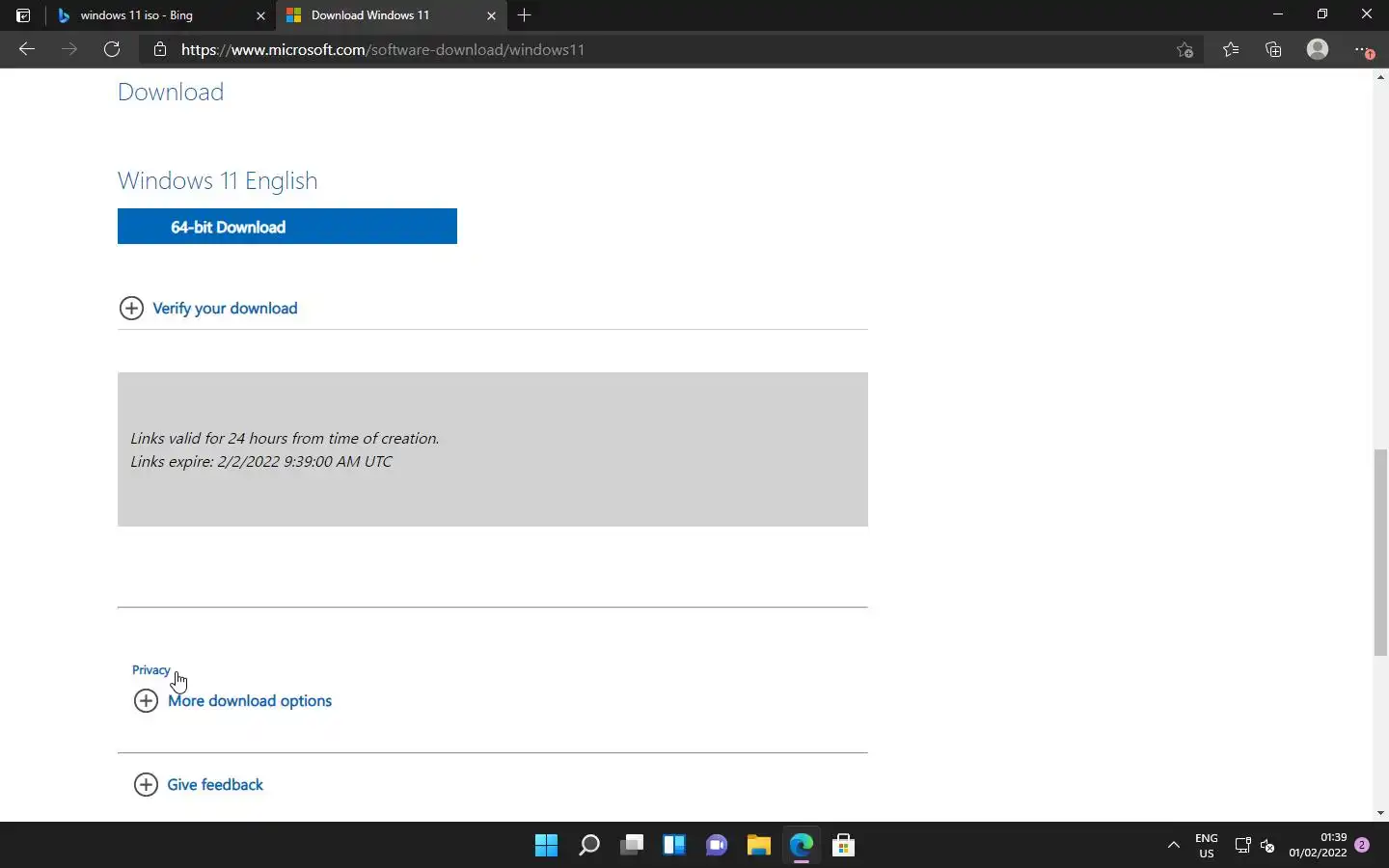Show hidden system tray icons

[x=1174, y=846]
